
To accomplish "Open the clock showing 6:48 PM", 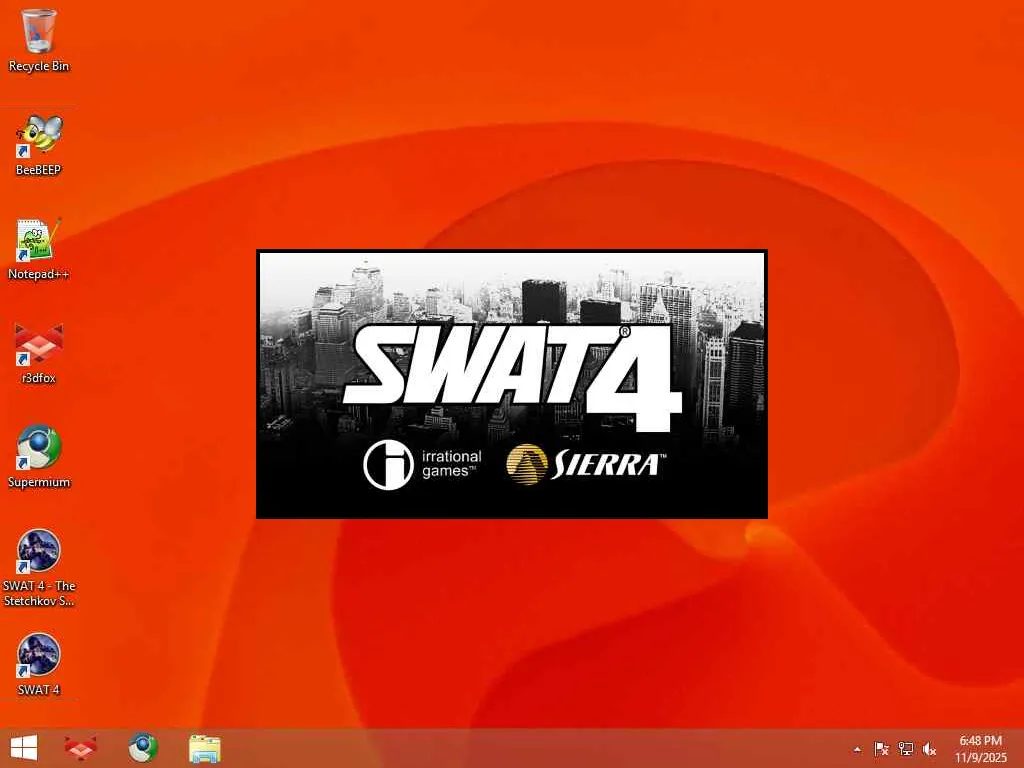I will [981, 749].
